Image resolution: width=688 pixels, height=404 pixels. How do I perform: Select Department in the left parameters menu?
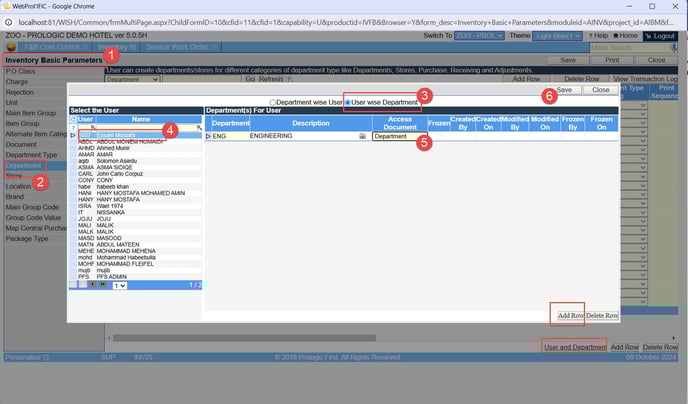(24, 165)
